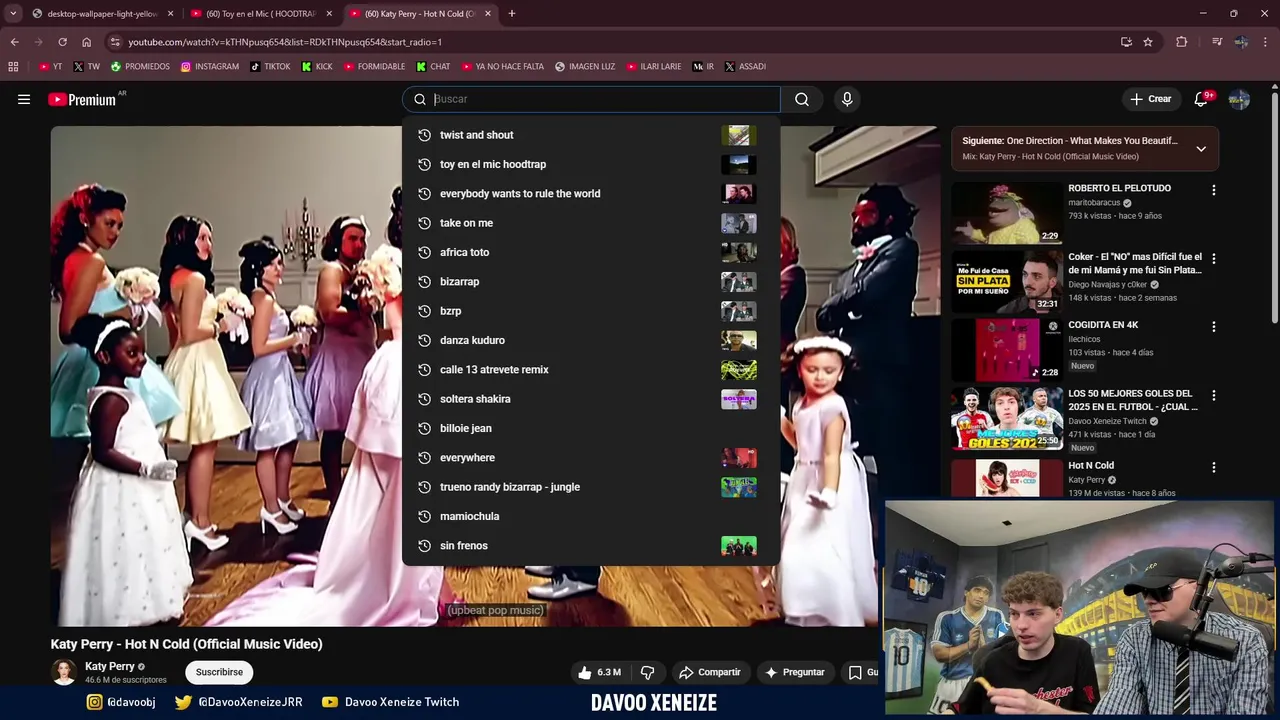The width and height of the screenshot is (1280, 720).
Task: Open the YouTube hamburger guide menu
Action: pyautogui.click(x=24, y=99)
